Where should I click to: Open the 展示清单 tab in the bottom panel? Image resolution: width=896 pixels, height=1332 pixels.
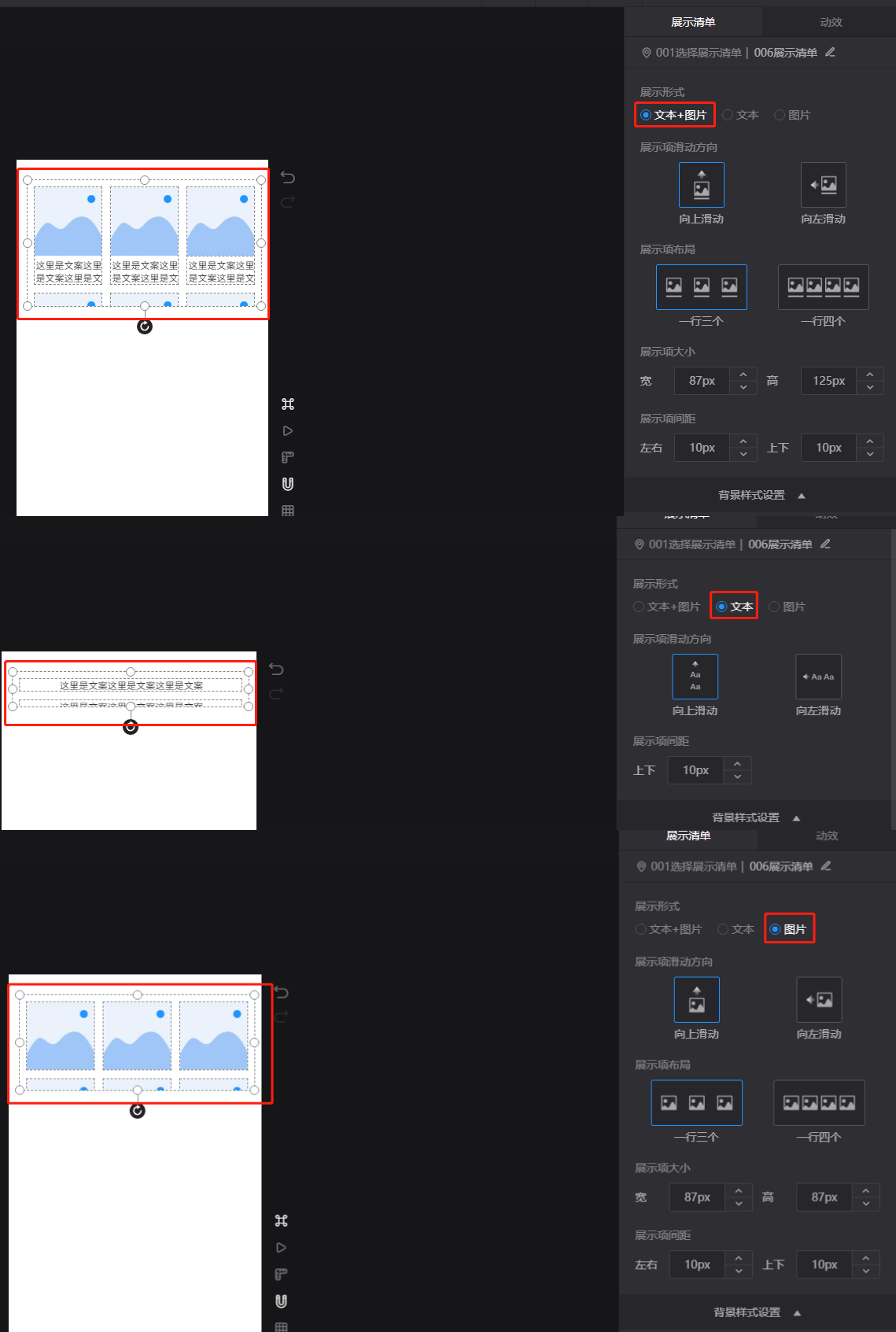click(x=688, y=836)
